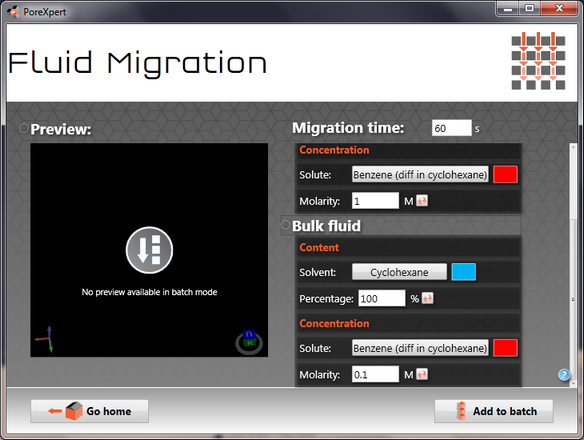Click the Percentage label
This screenshot has height=440, width=584.
click(x=327, y=299)
